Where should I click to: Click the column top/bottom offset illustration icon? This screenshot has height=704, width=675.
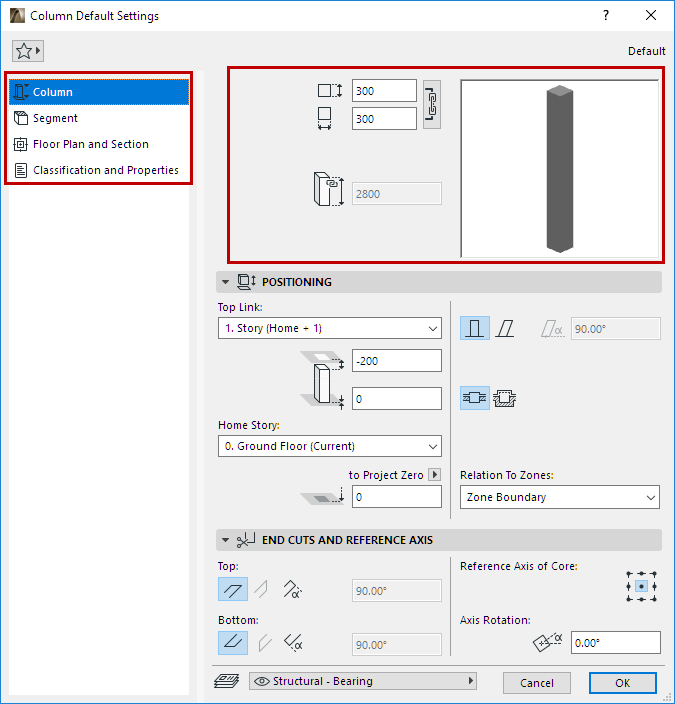[x=322, y=380]
